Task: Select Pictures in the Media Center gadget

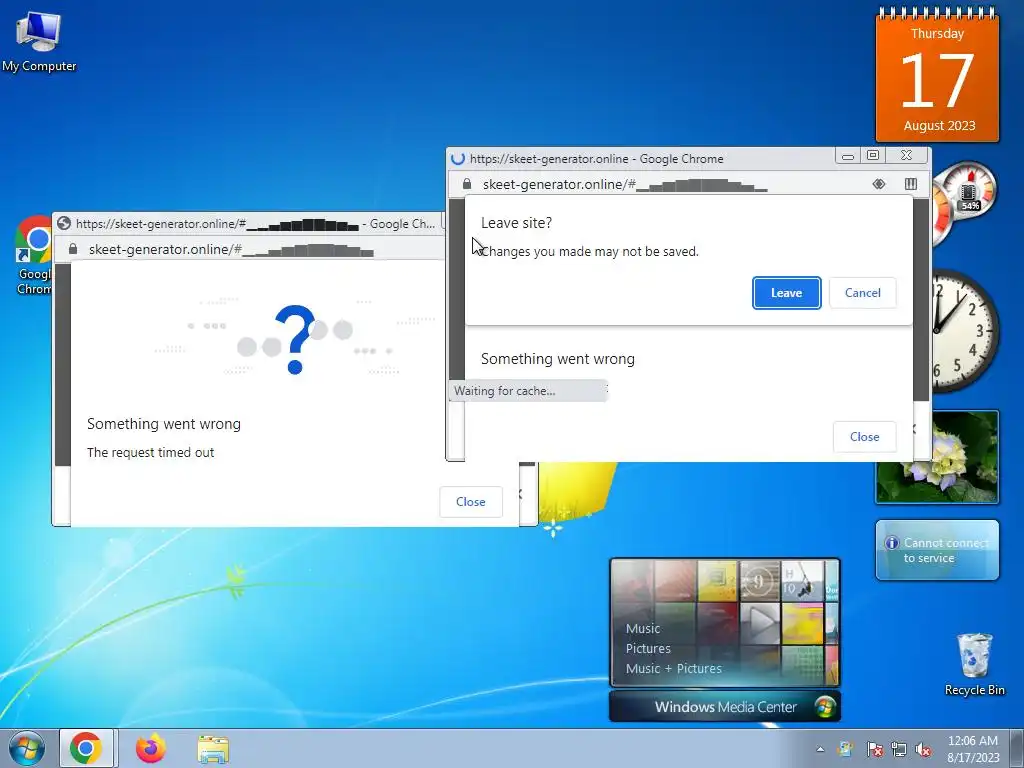Action: tap(648, 648)
